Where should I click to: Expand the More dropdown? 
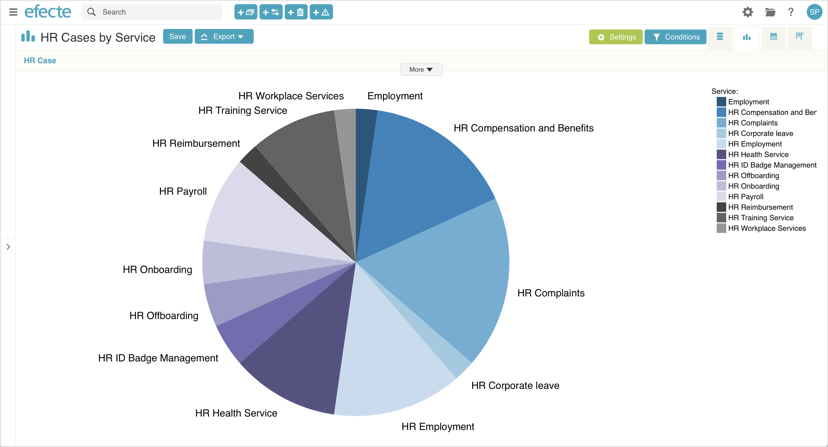tap(421, 69)
